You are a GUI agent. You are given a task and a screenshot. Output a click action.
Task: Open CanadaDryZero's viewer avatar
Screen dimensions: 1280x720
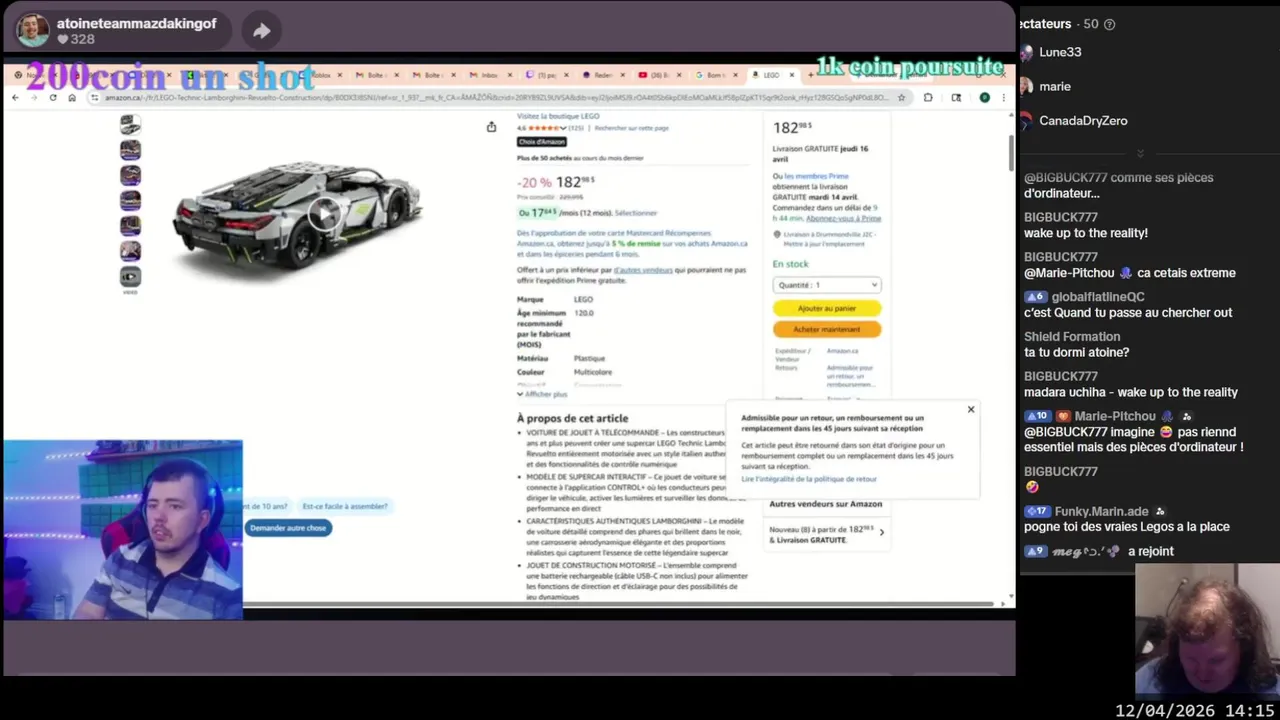[1026, 120]
